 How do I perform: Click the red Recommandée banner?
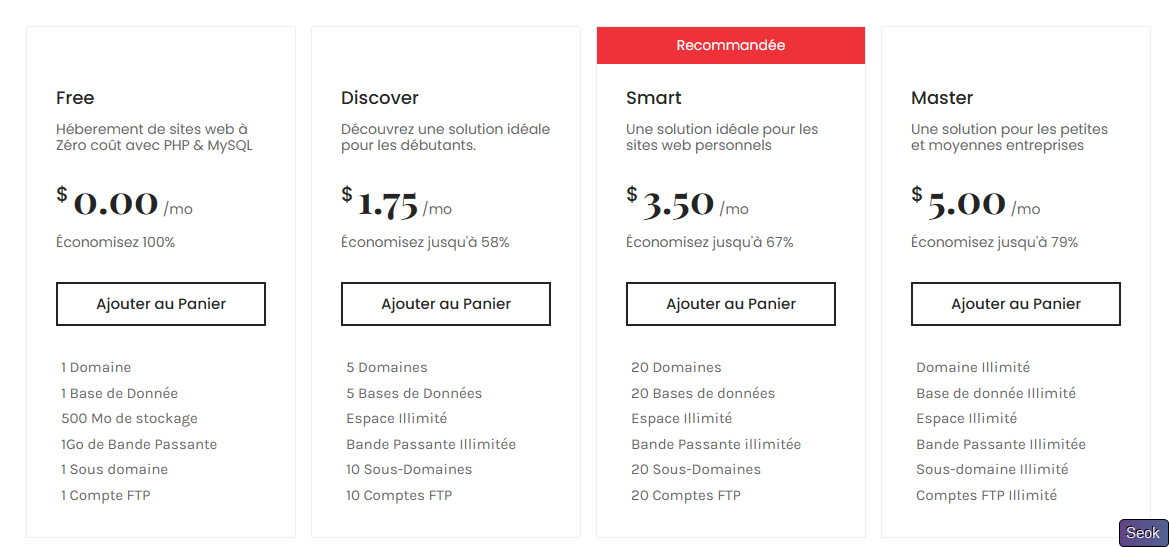pyautogui.click(x=731, y=45)
